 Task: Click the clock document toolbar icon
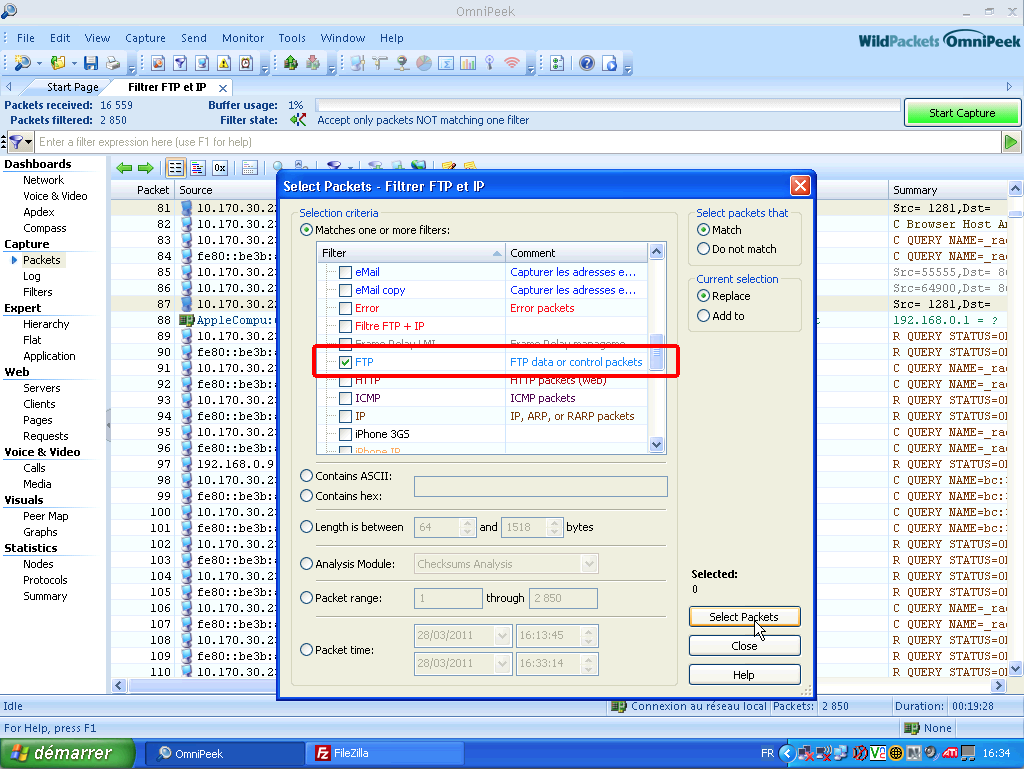(246, 63)
